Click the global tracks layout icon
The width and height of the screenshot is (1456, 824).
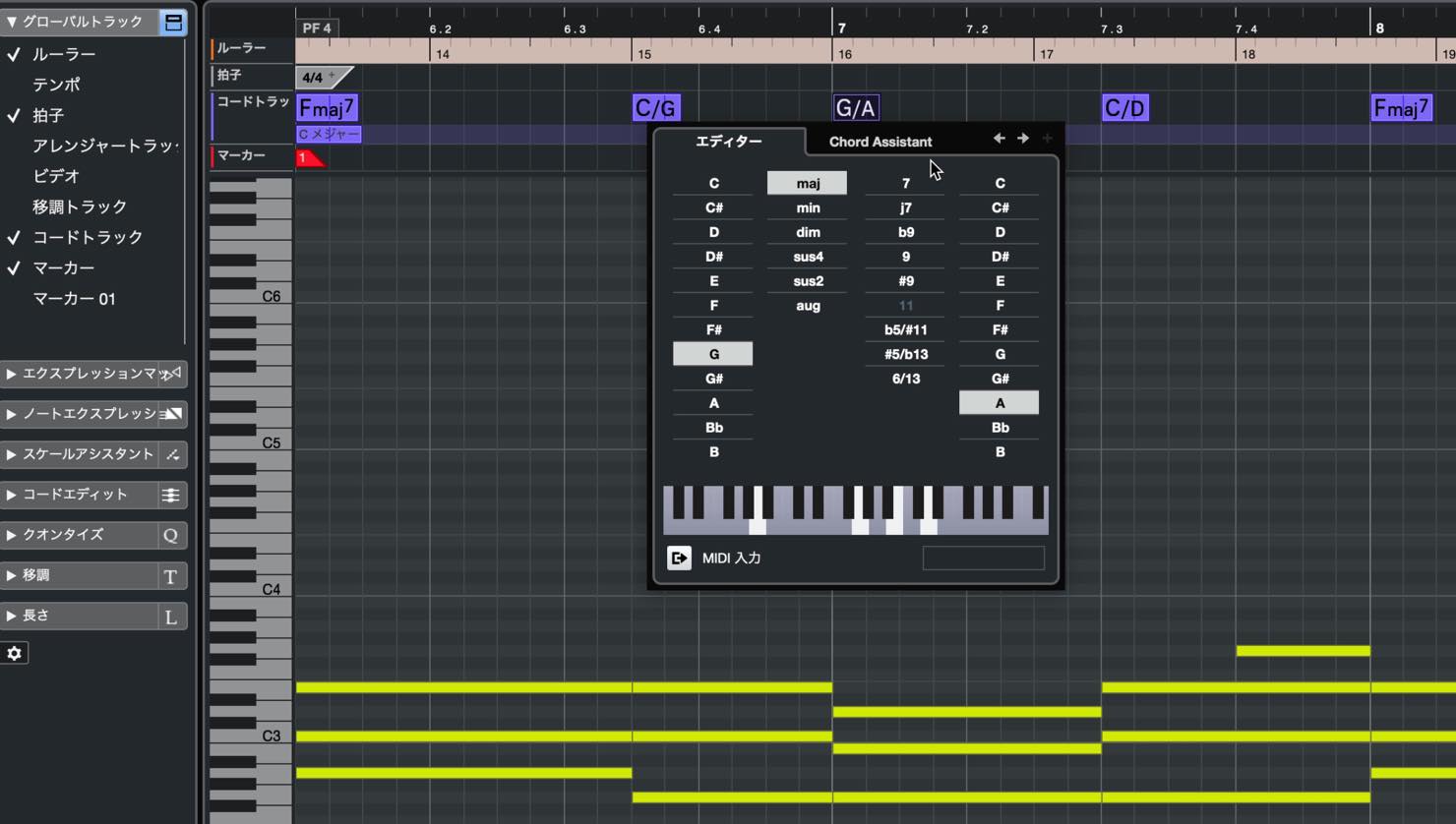click(173, 22)
